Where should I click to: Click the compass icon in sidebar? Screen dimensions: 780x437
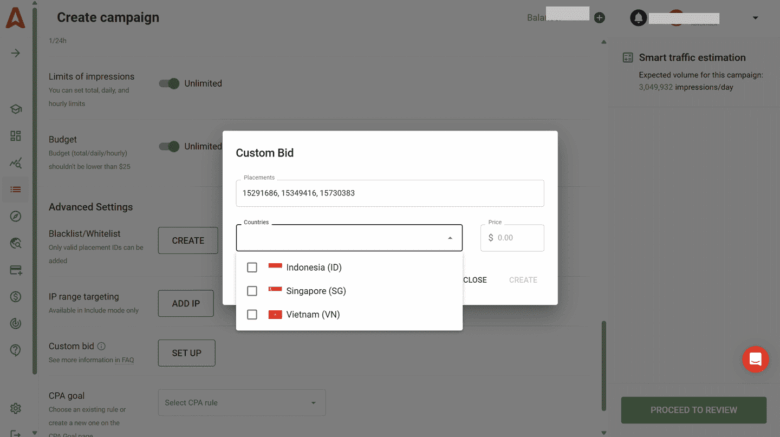[15, 216]
